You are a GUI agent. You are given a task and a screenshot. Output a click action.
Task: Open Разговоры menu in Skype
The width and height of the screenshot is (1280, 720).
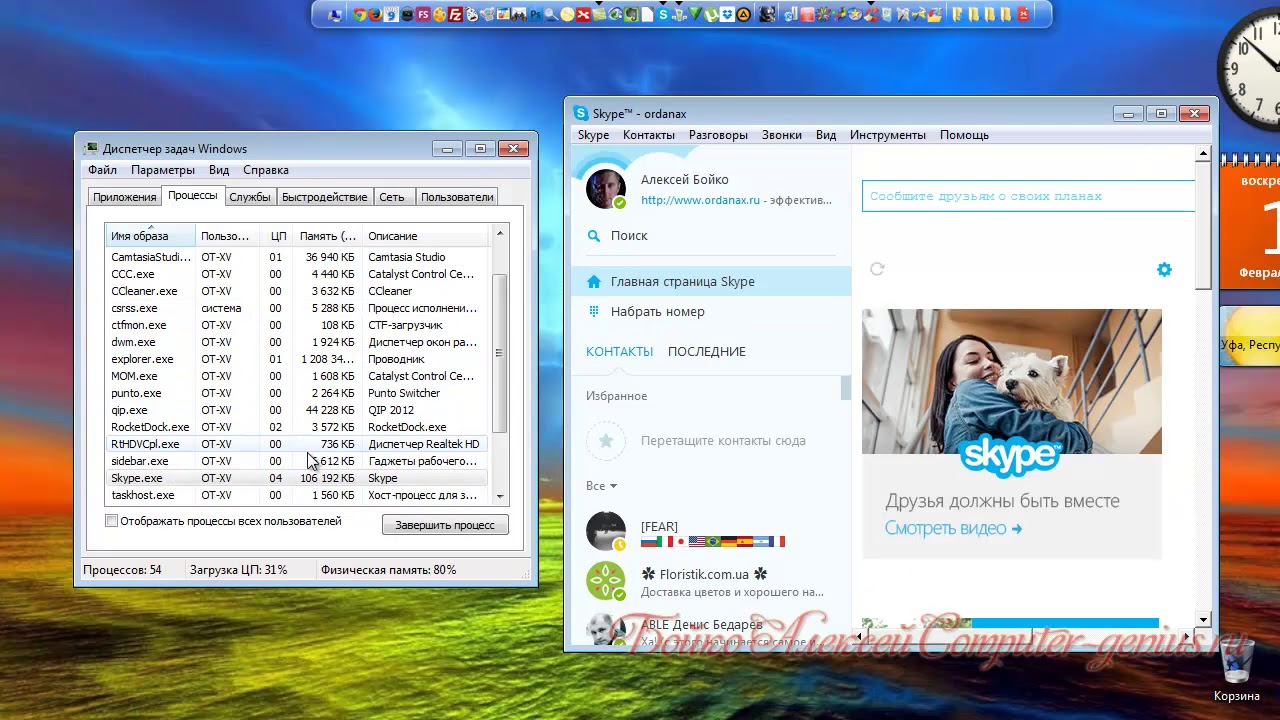[x=718, y=135]
